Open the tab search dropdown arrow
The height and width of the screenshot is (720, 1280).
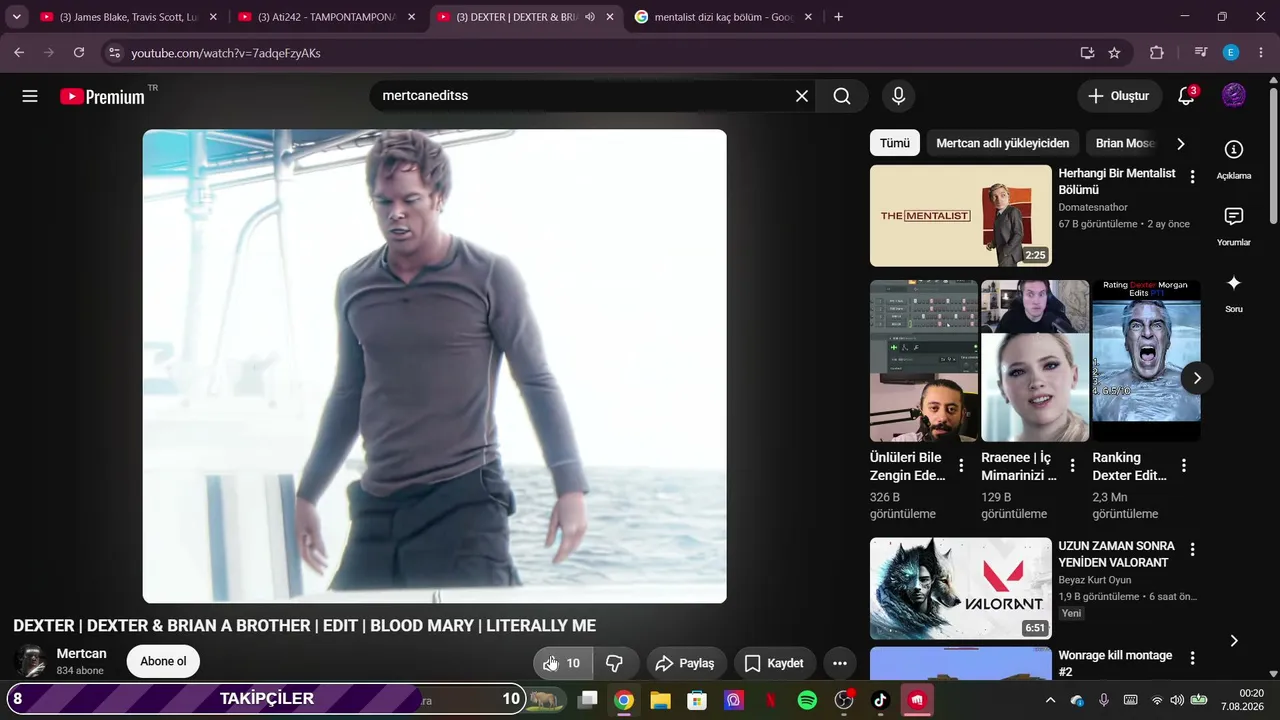[16, 17]
